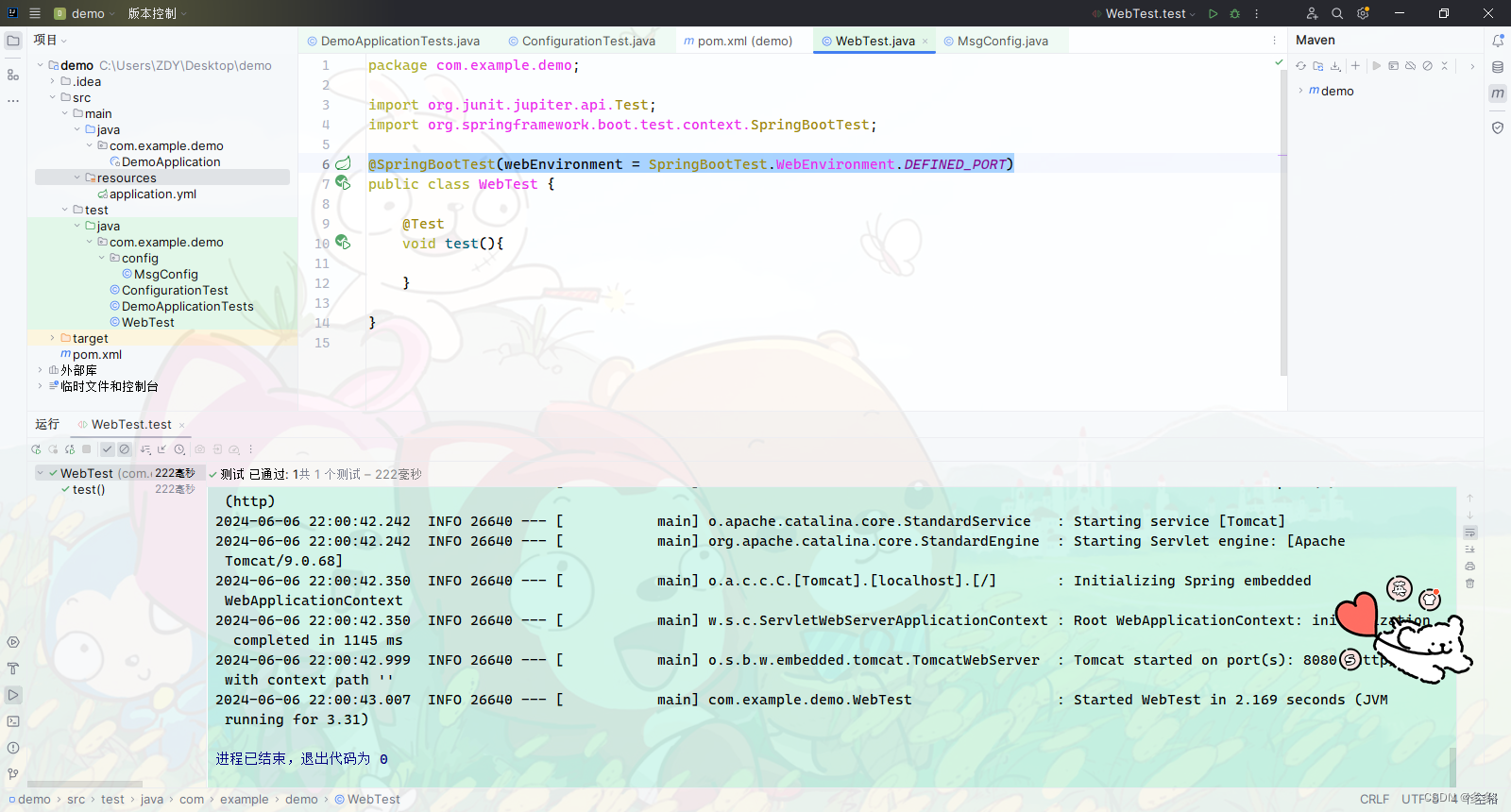1511x812 pixels.
Task: Open Code With Me user icon
Action: pyautogui.click(x=1312, y=13)
